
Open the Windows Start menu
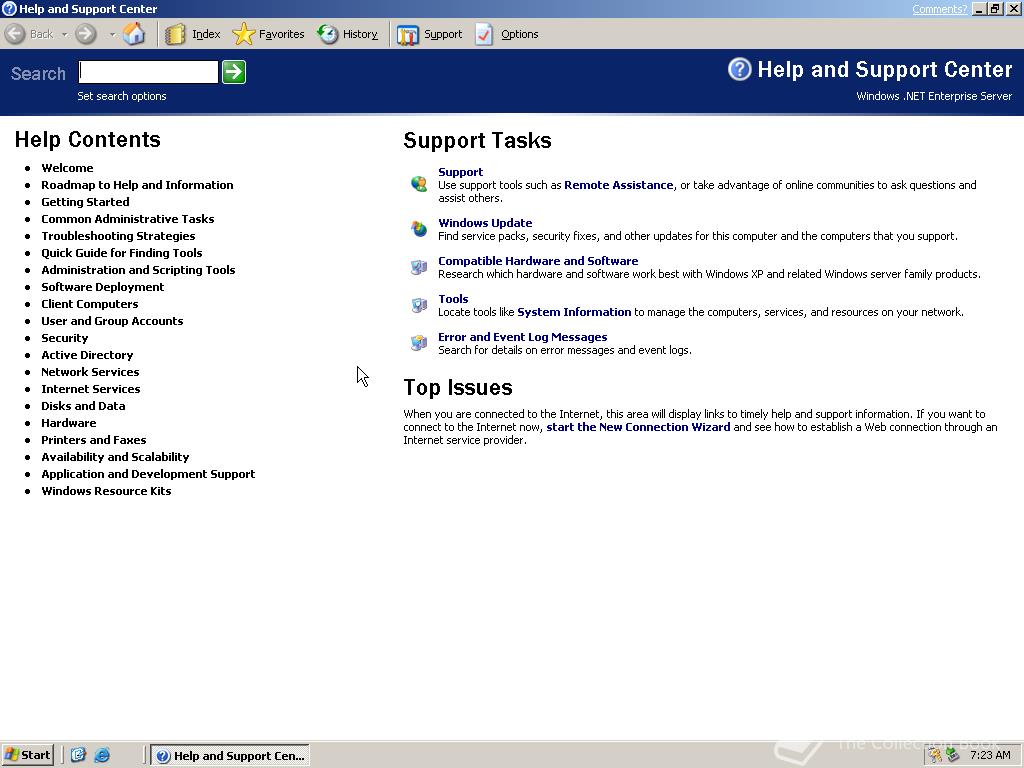pos(27,755)
